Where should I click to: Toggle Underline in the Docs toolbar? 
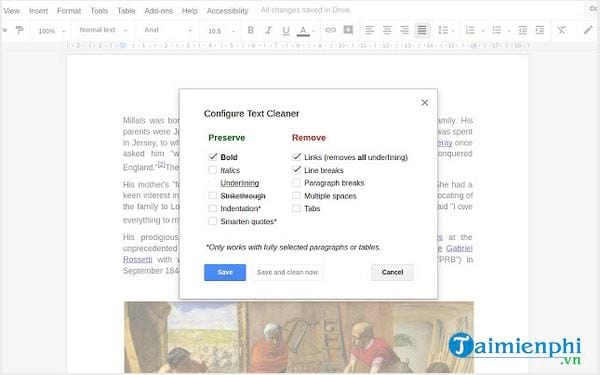pos(286,30)
